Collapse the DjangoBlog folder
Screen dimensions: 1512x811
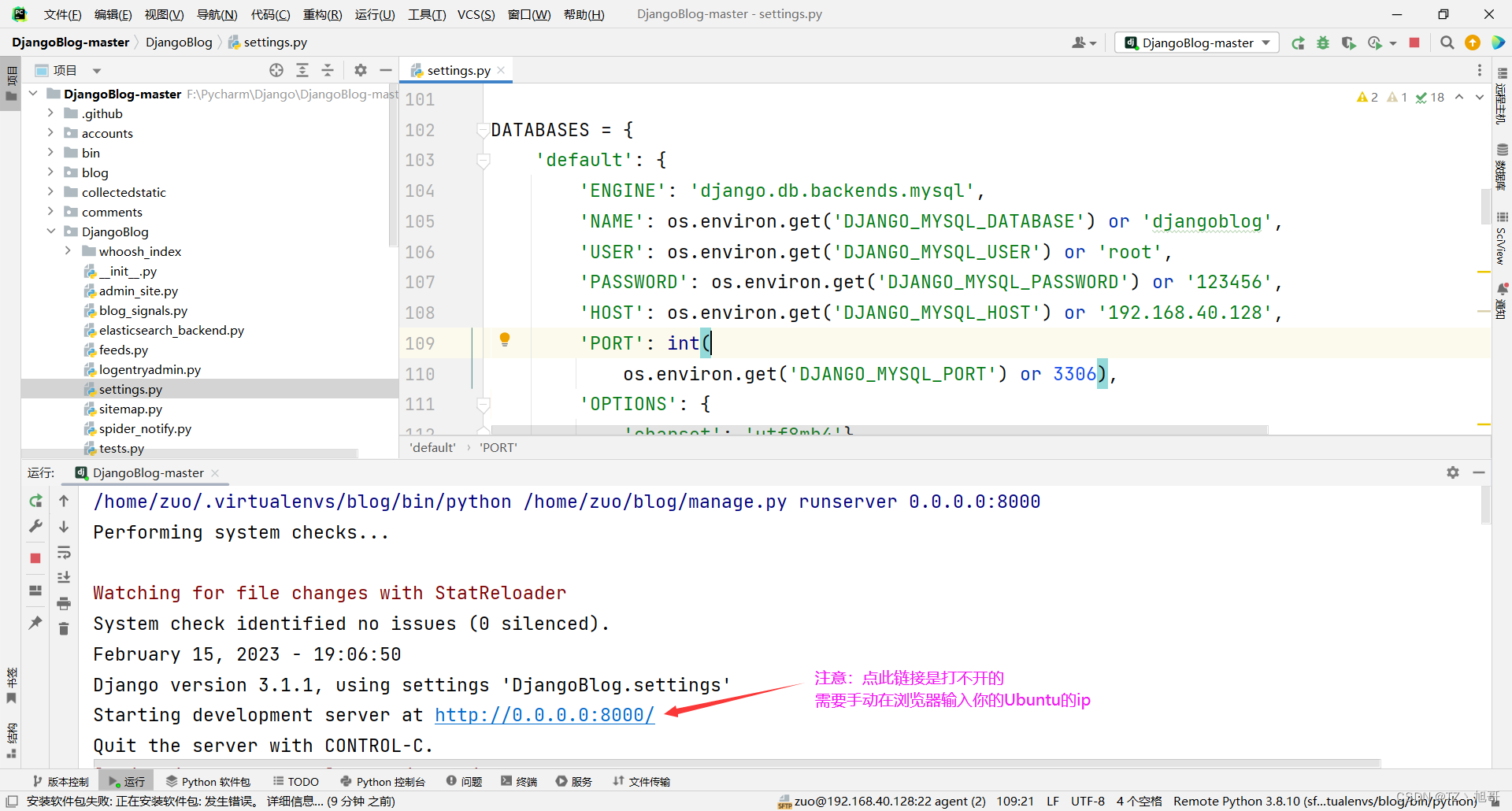pyautogui.click(x=50, y=231)
